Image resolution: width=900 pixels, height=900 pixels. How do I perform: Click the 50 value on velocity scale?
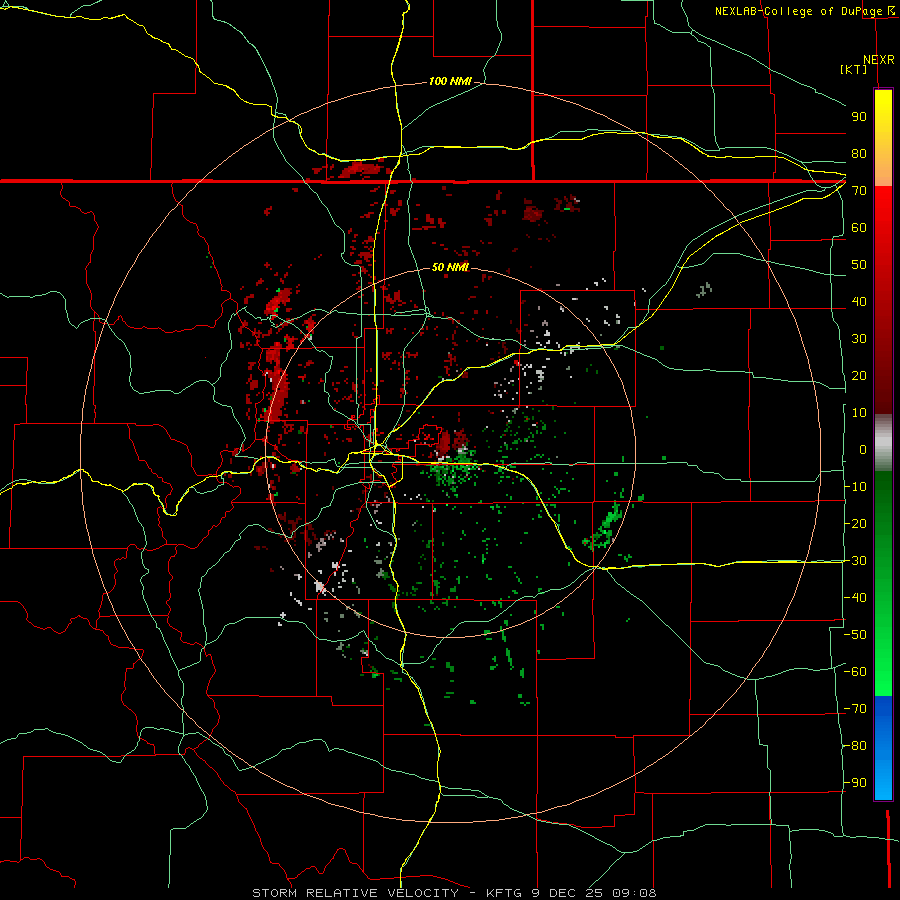[859, 265]
